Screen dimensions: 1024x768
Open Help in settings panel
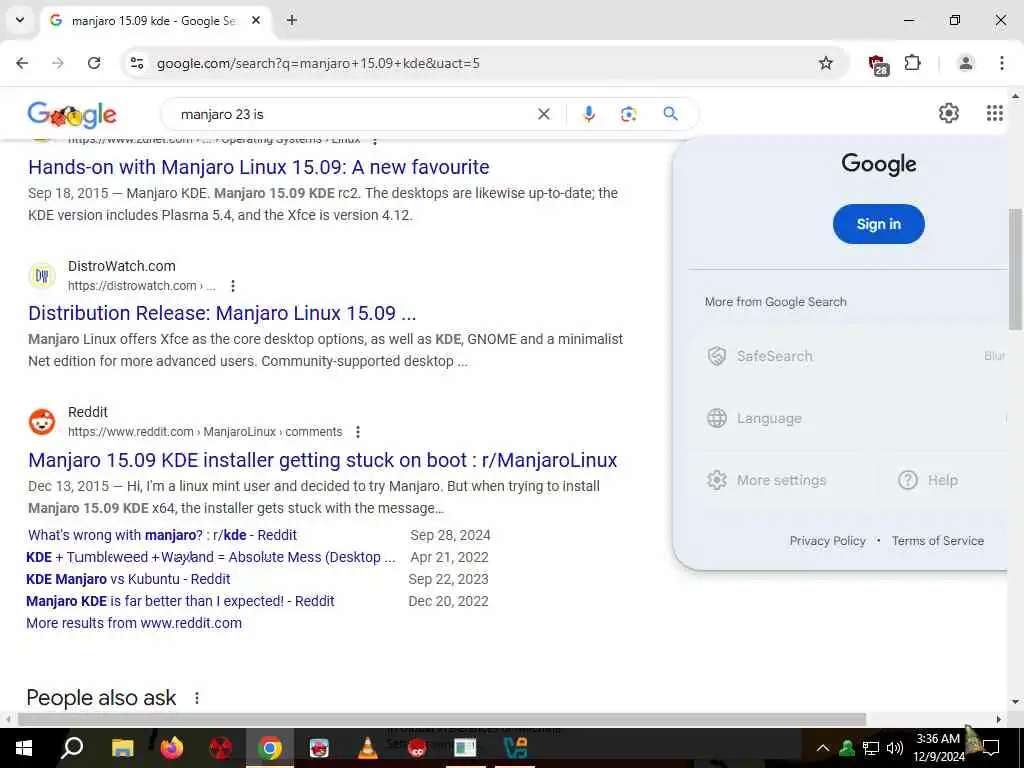coord(929,480)
